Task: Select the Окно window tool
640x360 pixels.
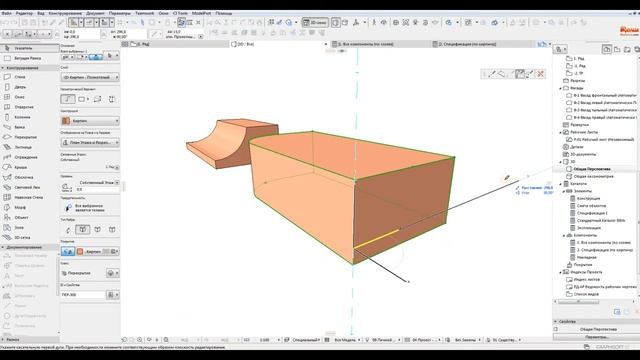Action: [x=29, y=97]
